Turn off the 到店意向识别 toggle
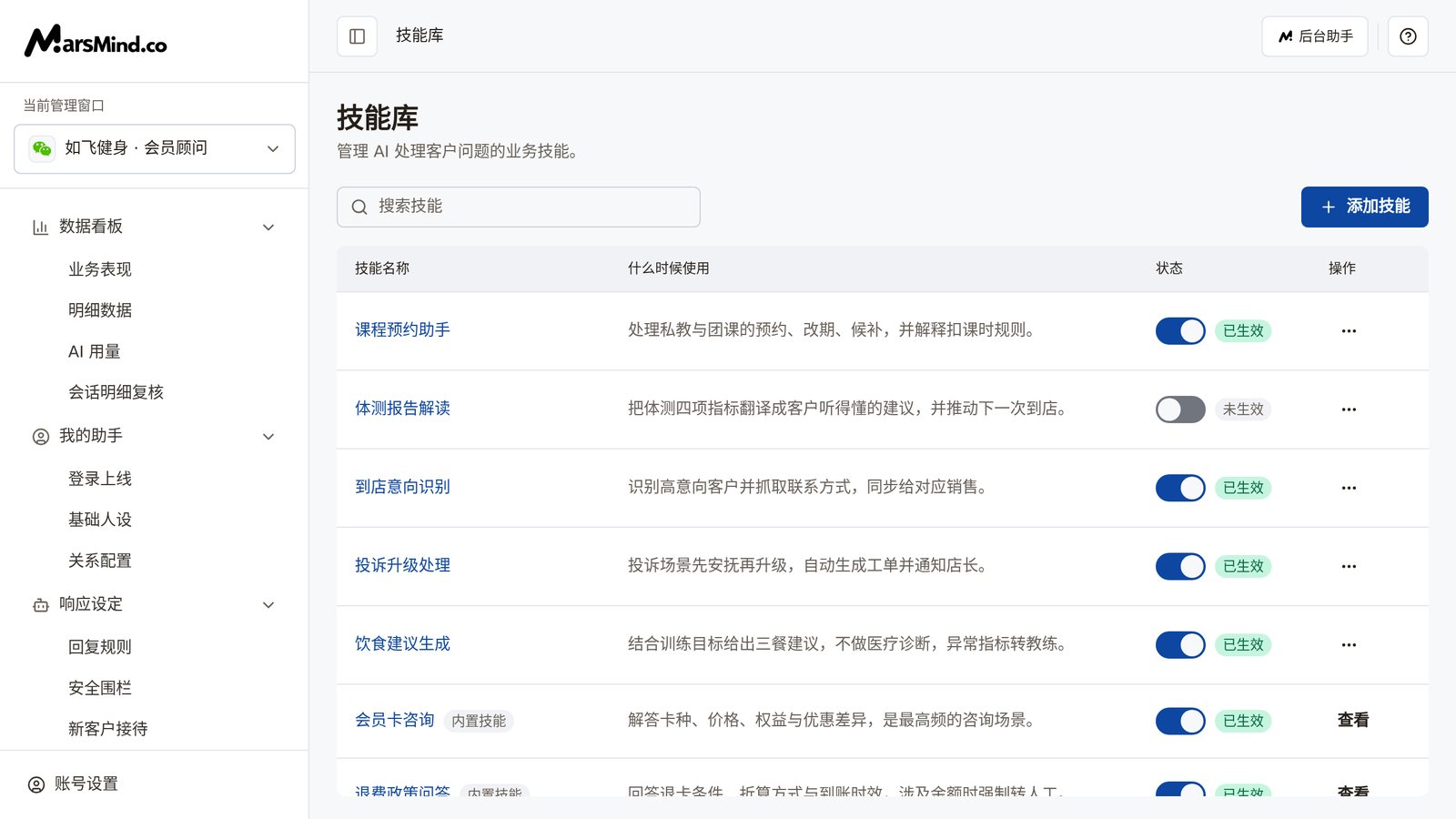Screen dimensions: 1456x819 tap(1180, 488)
